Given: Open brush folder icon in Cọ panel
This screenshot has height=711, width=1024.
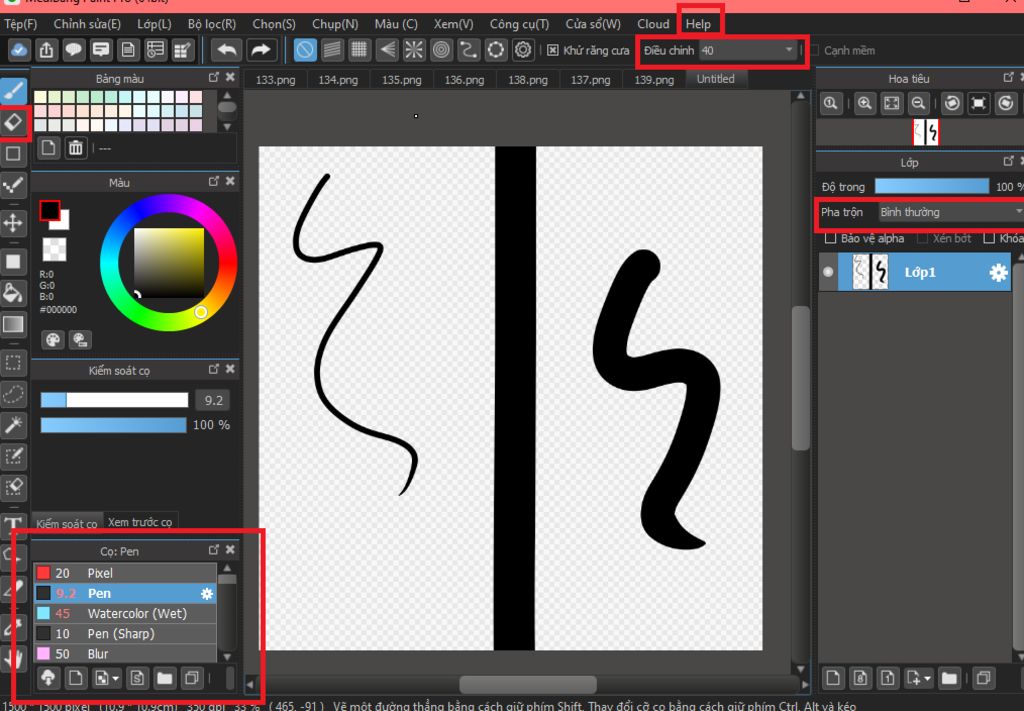Looking at the screenshot, I should [165, 678].
